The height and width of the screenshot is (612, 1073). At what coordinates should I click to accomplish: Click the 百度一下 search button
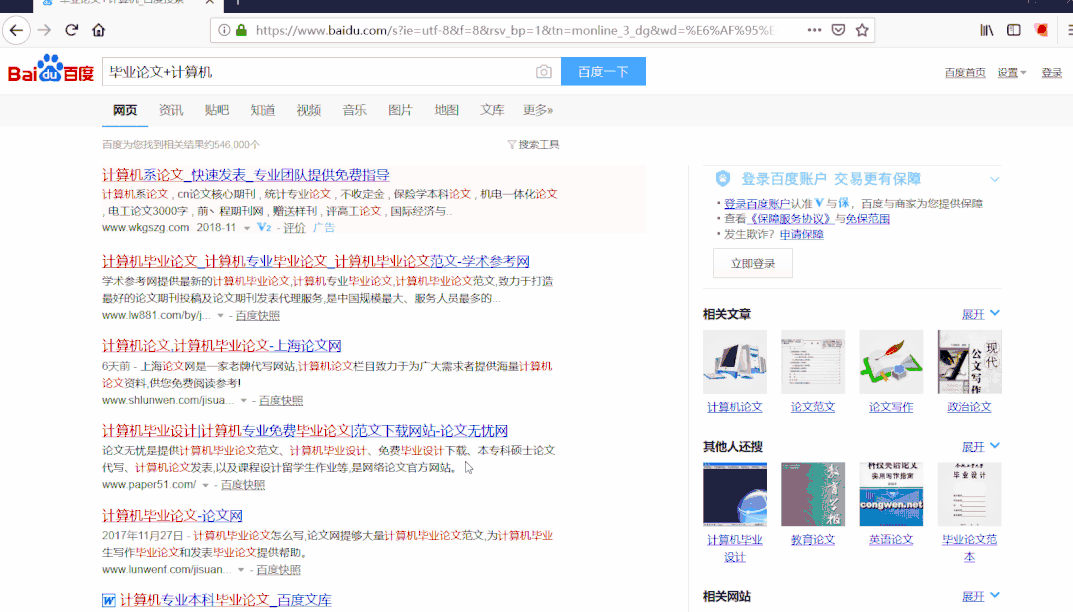coord(603,71)
